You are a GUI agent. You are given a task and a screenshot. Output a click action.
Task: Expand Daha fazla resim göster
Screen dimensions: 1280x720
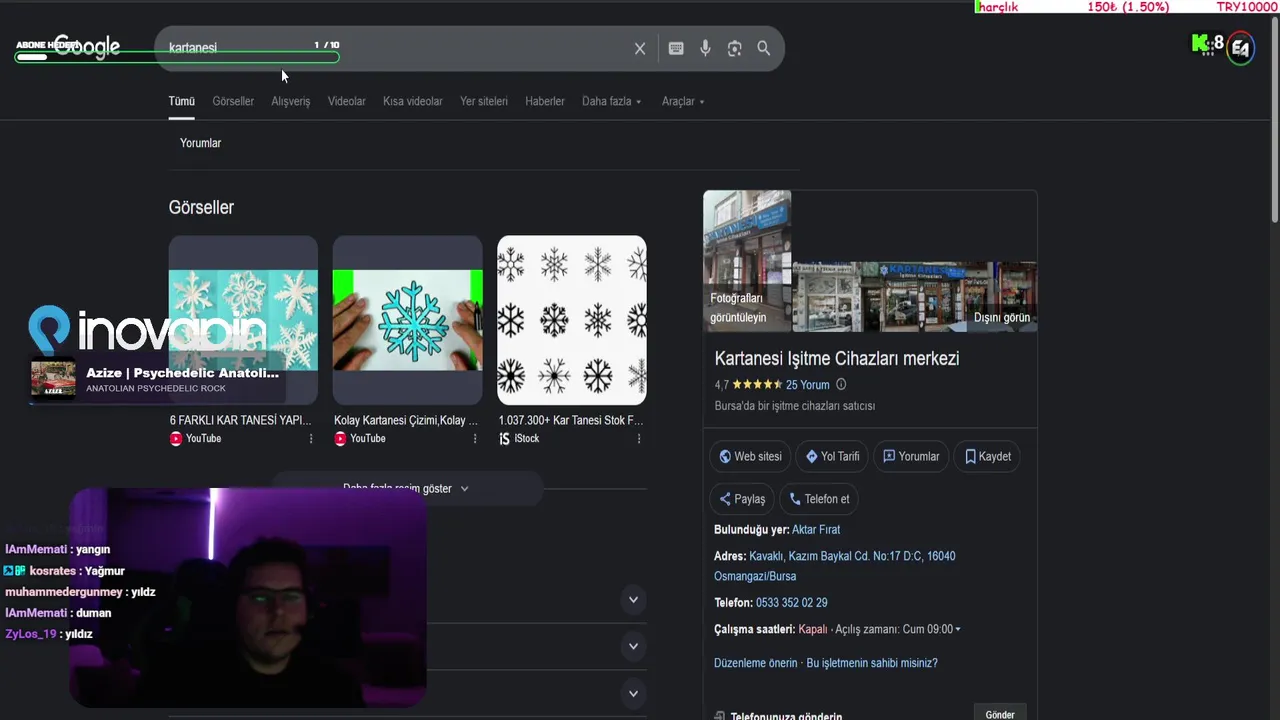point(406,488)
